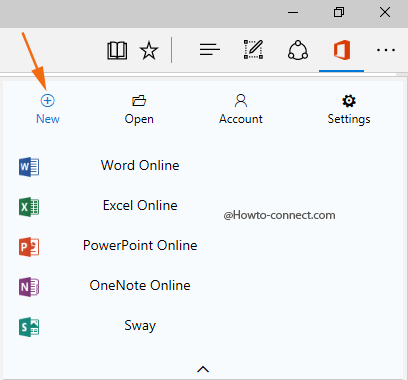Switch to the Account tab label
408x380 pixels.
[241, 119]
